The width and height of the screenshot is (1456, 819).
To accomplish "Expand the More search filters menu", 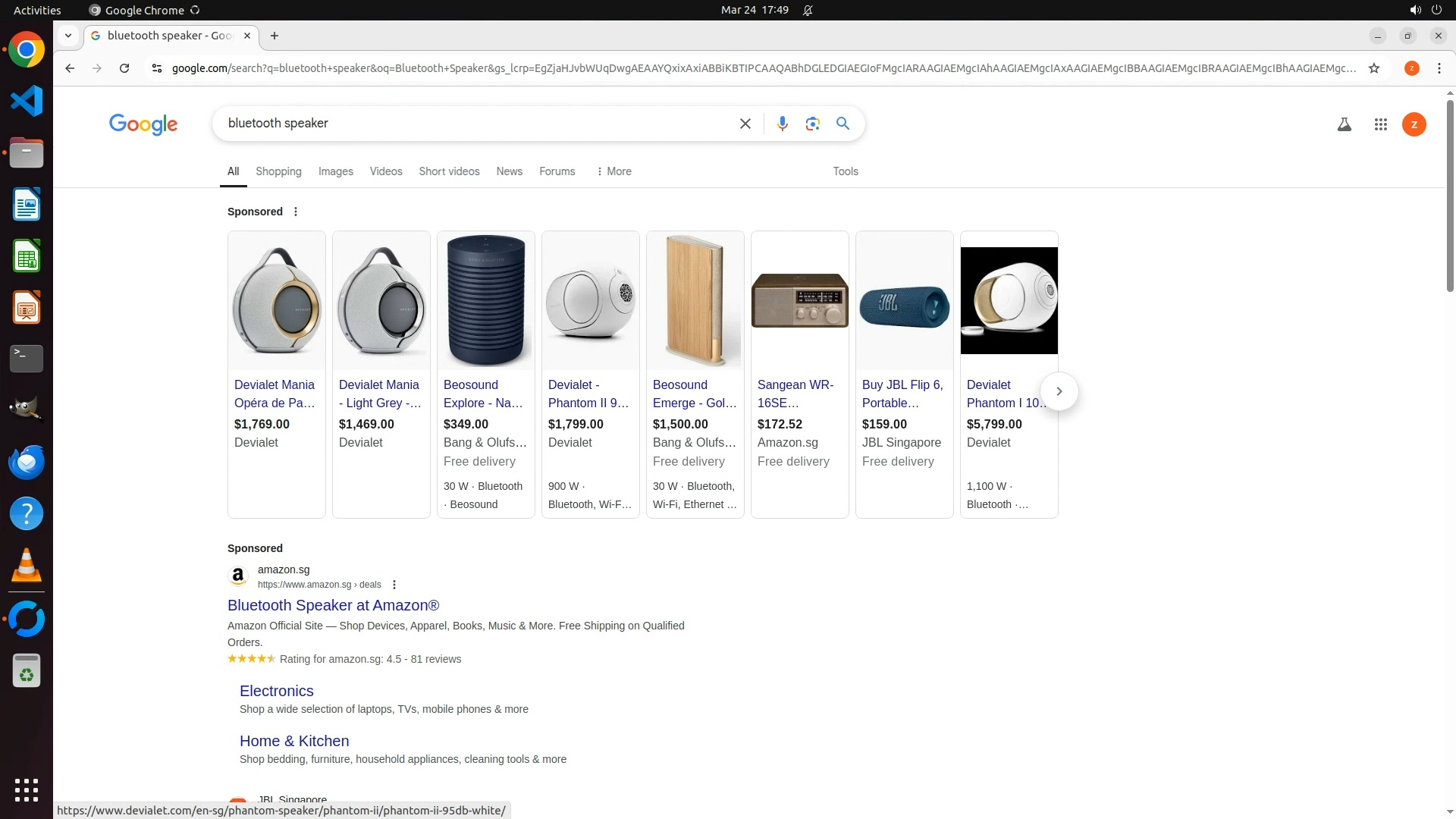I will [x=613, y=171].
